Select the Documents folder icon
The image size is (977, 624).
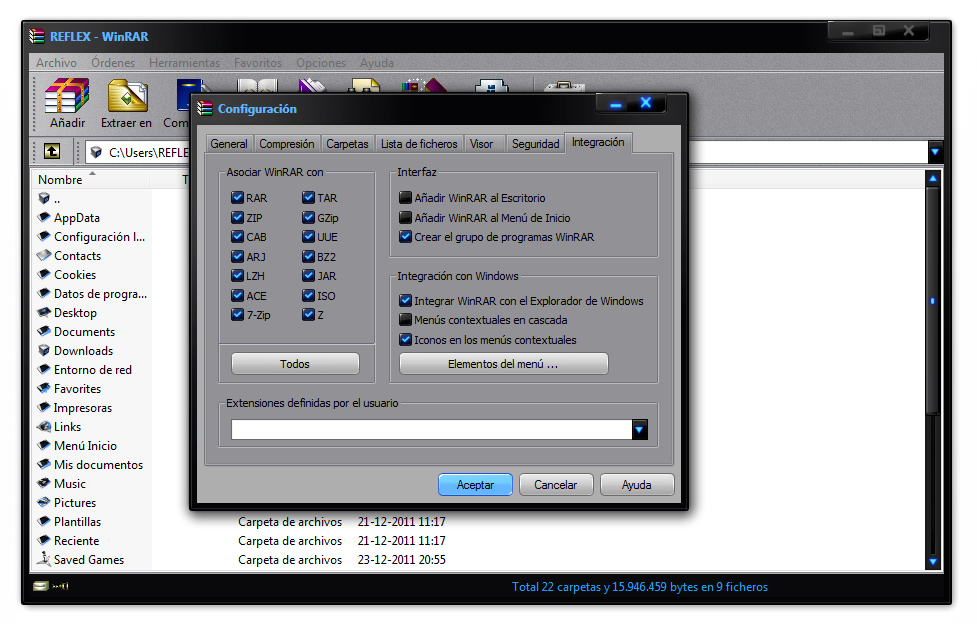pos(44,331)
